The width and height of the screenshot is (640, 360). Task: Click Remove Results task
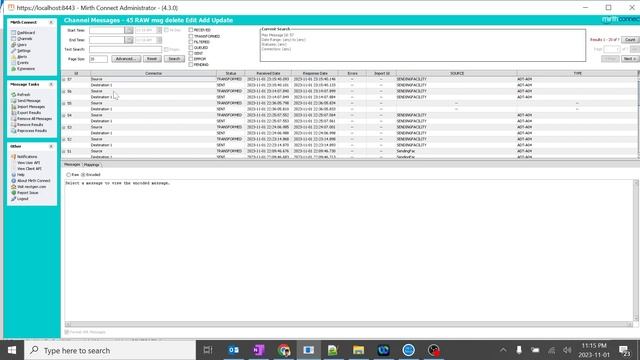30,124
